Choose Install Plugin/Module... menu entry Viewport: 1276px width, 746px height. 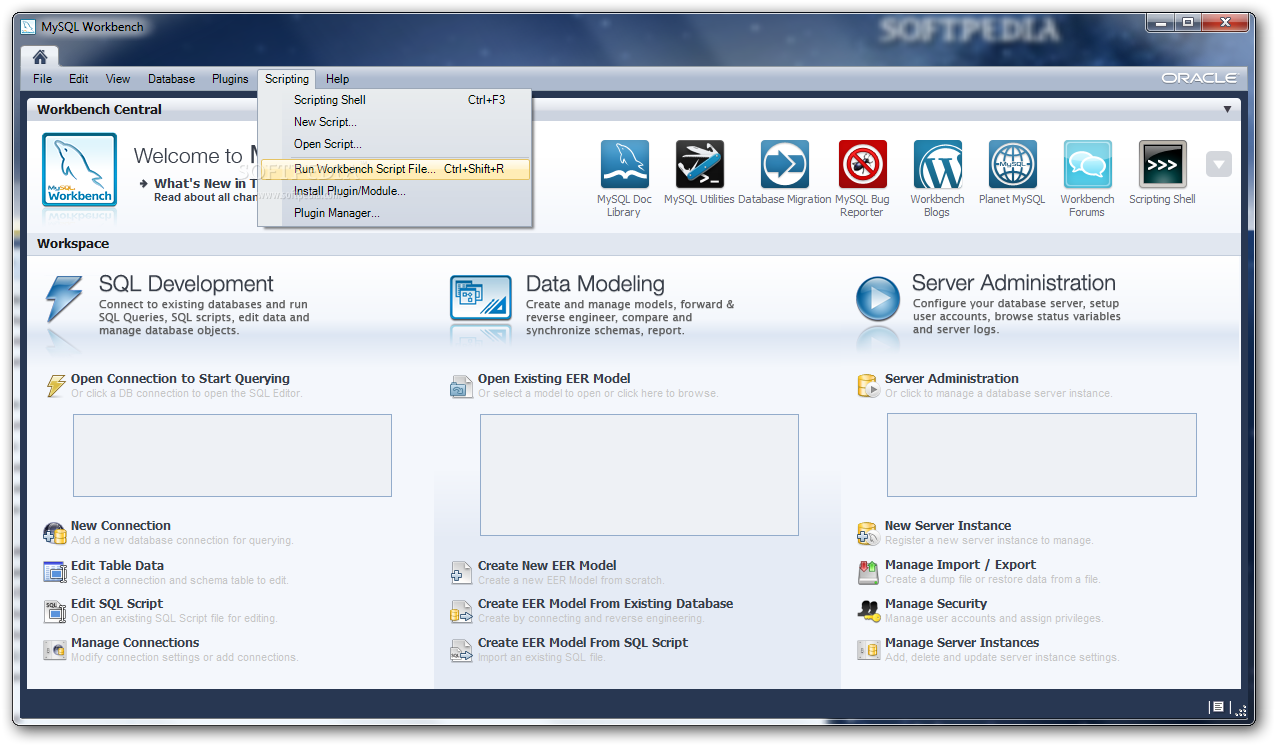click(395, 191)
